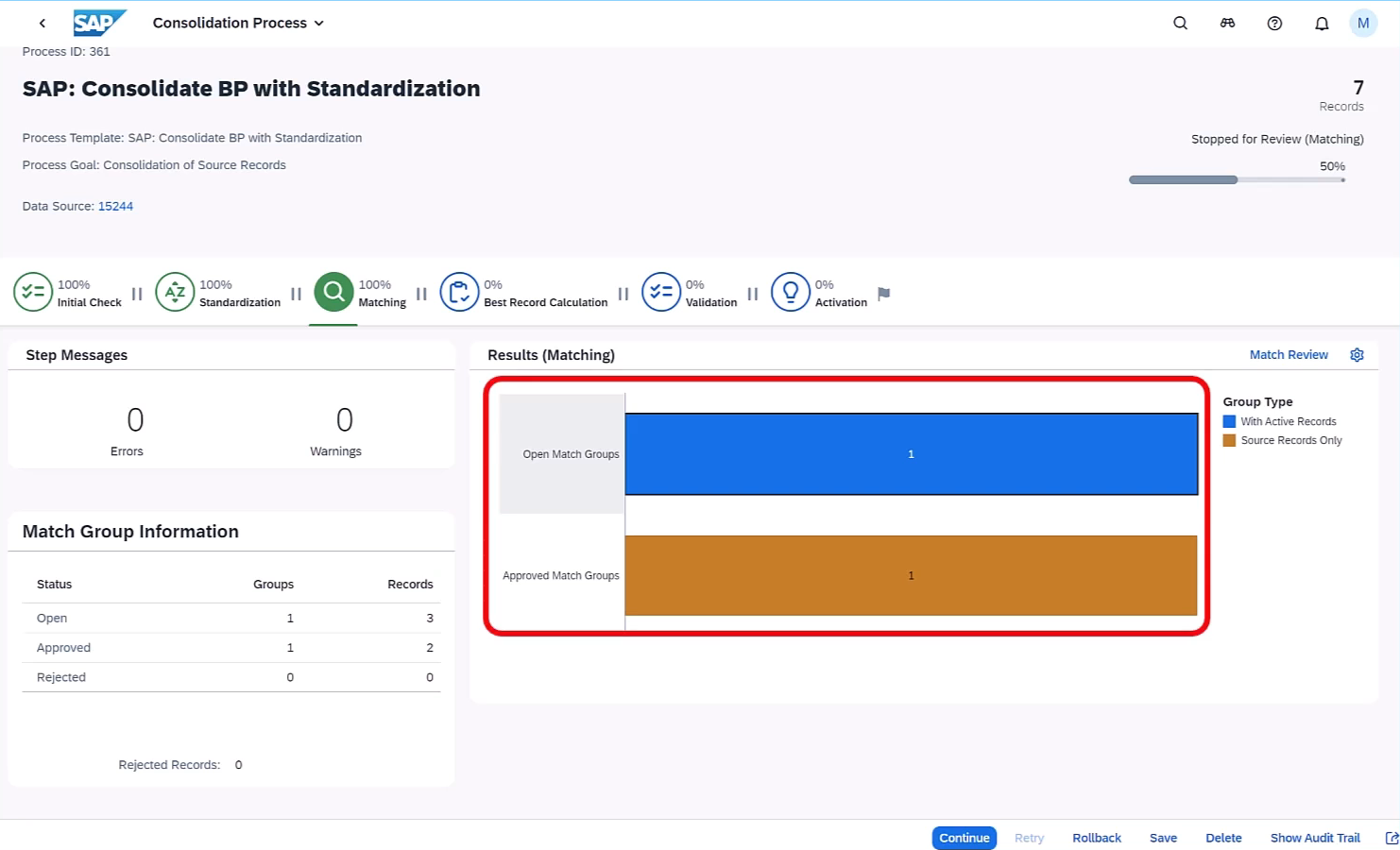Open the Standardization step icon
This screenshot has height=850, width=1400.
click(175, 292)
